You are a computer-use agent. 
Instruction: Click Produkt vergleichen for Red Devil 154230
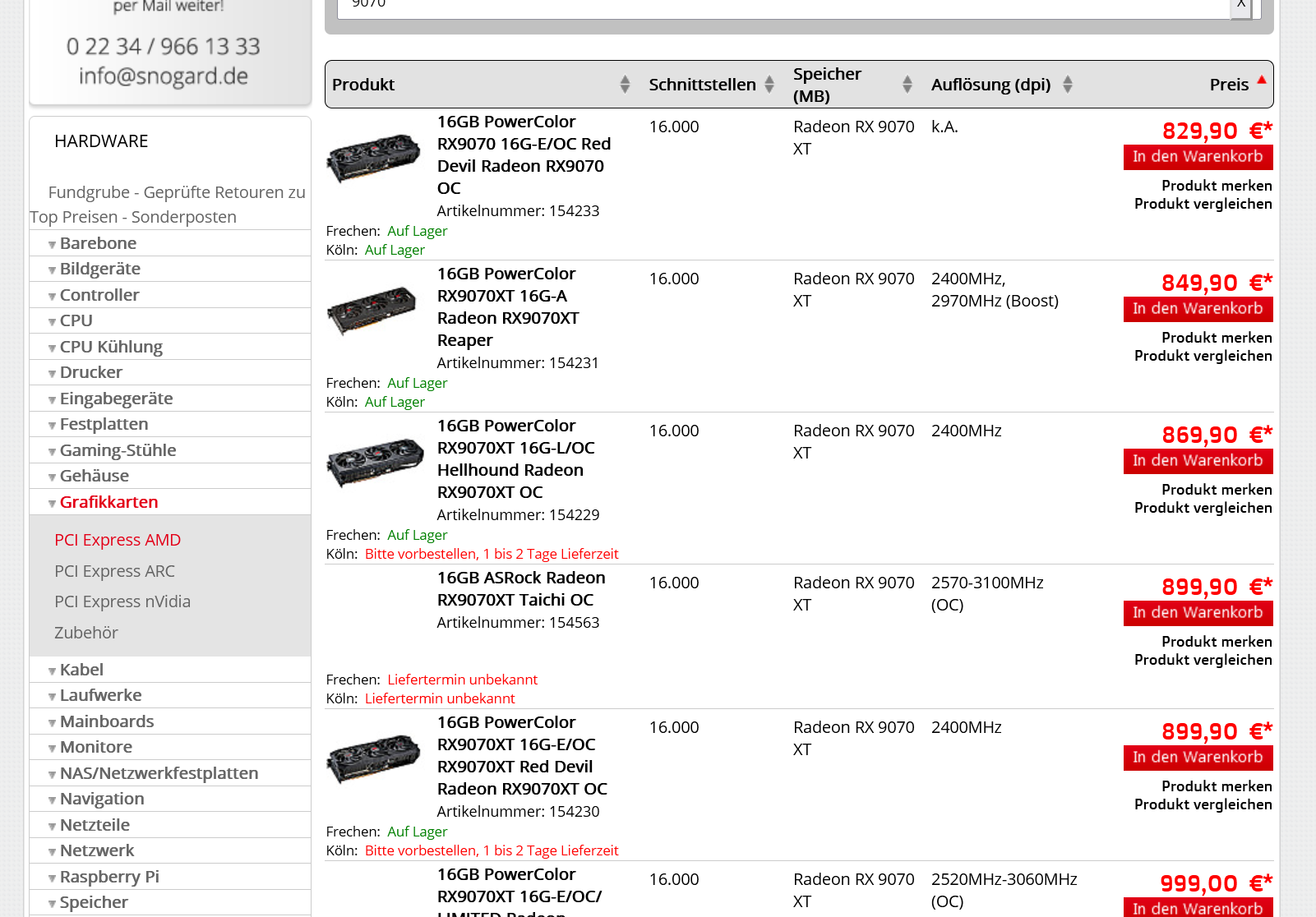(1203, 804)
